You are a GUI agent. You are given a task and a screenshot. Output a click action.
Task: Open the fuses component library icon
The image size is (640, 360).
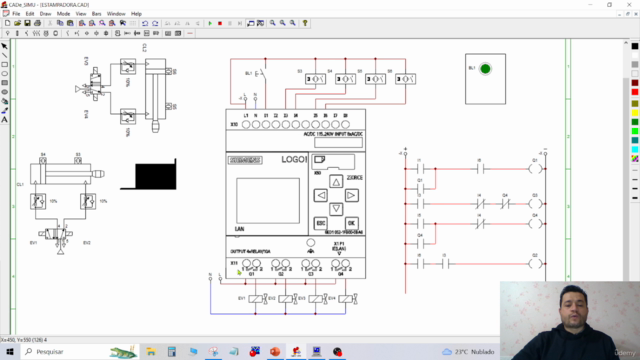pyautogui.click(x=17, y=33)
